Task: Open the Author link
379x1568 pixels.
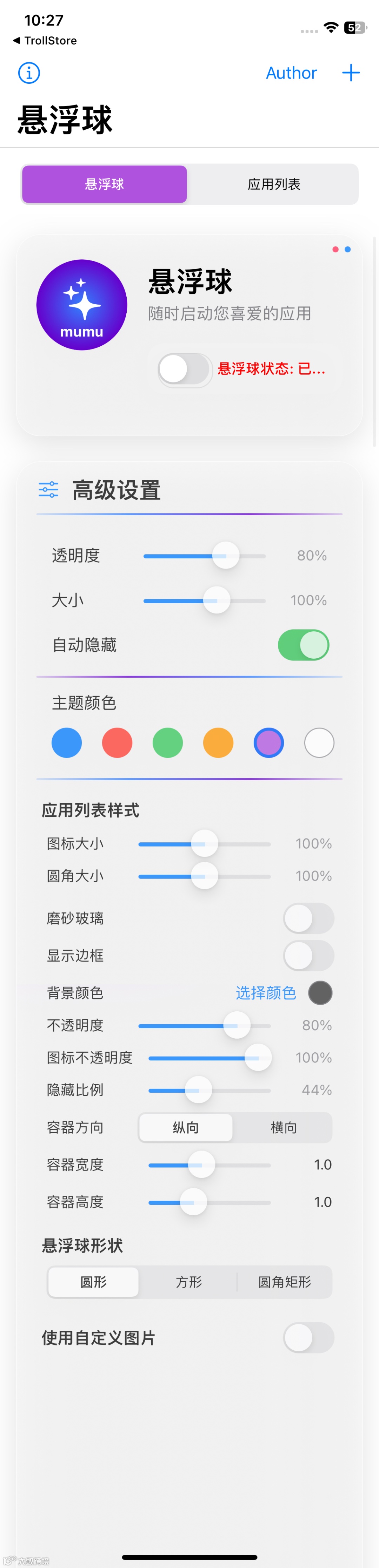Action: (291, 73)
